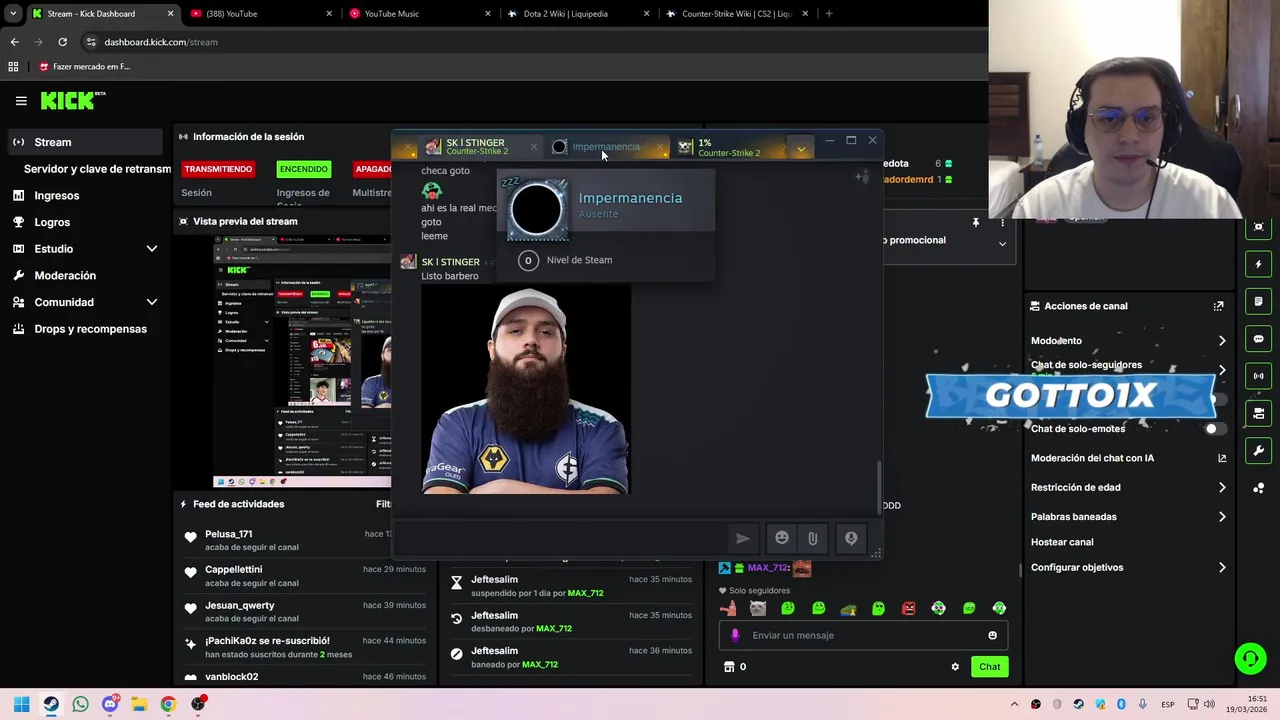The image size is (1280, 720).
Task: Open the Steam chat emoticon picker
Action: click(x=782, y=538)
